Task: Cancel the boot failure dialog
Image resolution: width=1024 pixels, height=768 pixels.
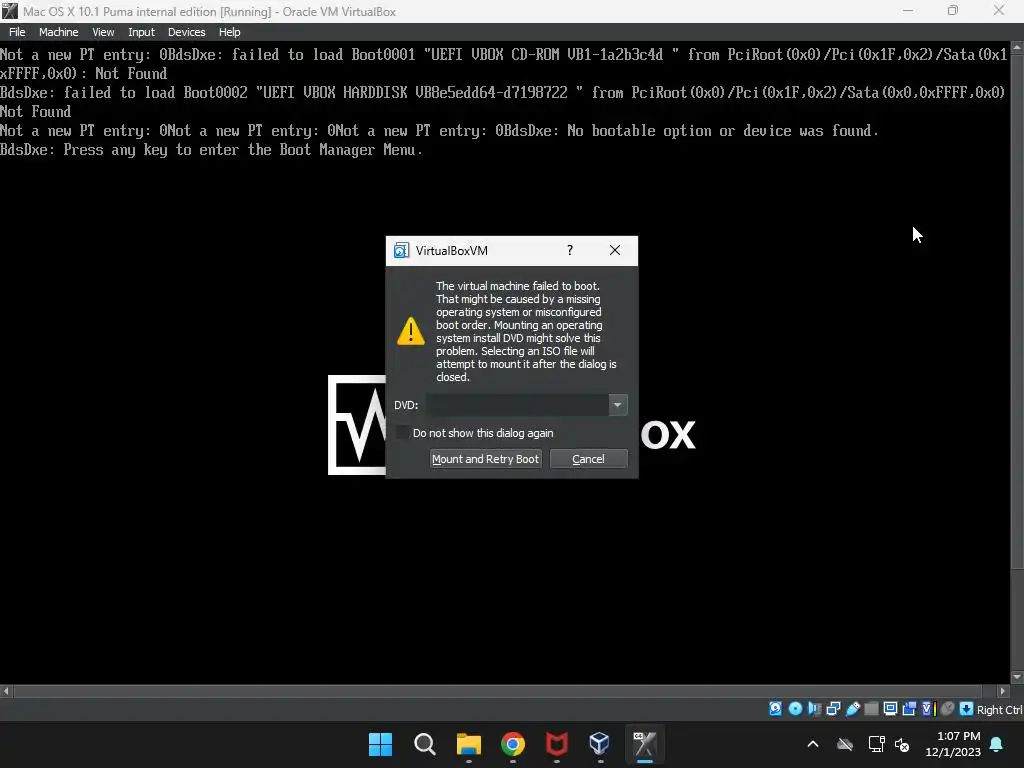Action: (588, 458)
